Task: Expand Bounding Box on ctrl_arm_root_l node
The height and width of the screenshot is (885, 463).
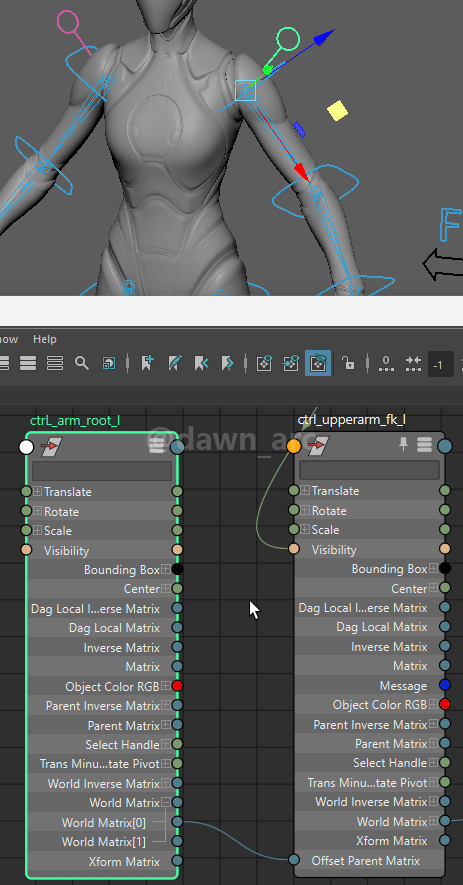Action: tap(166, 569)
